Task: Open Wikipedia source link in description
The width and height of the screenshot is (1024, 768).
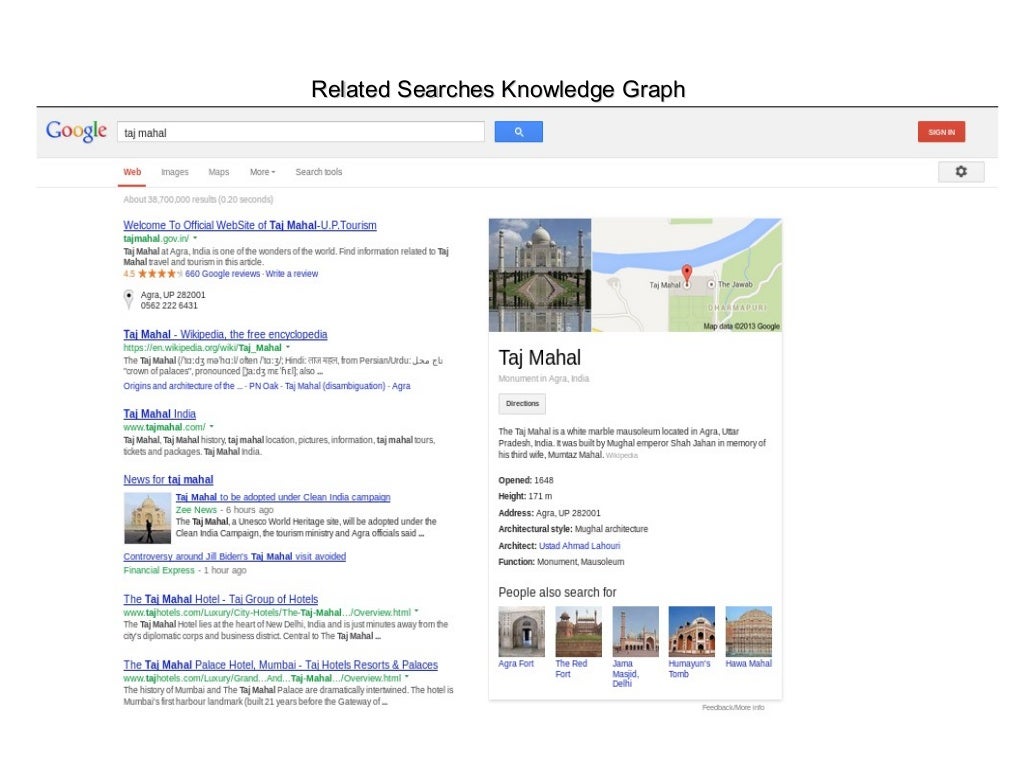Action: (622, 456)
